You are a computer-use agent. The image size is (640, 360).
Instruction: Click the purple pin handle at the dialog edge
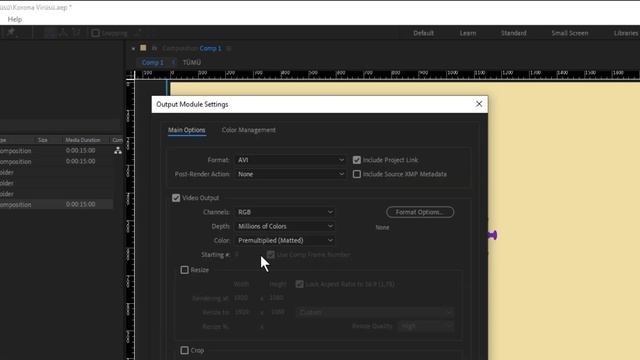(492, 235)
